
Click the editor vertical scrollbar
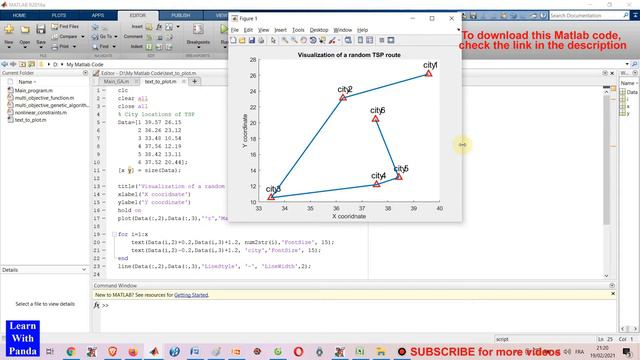tap(606, 161)
